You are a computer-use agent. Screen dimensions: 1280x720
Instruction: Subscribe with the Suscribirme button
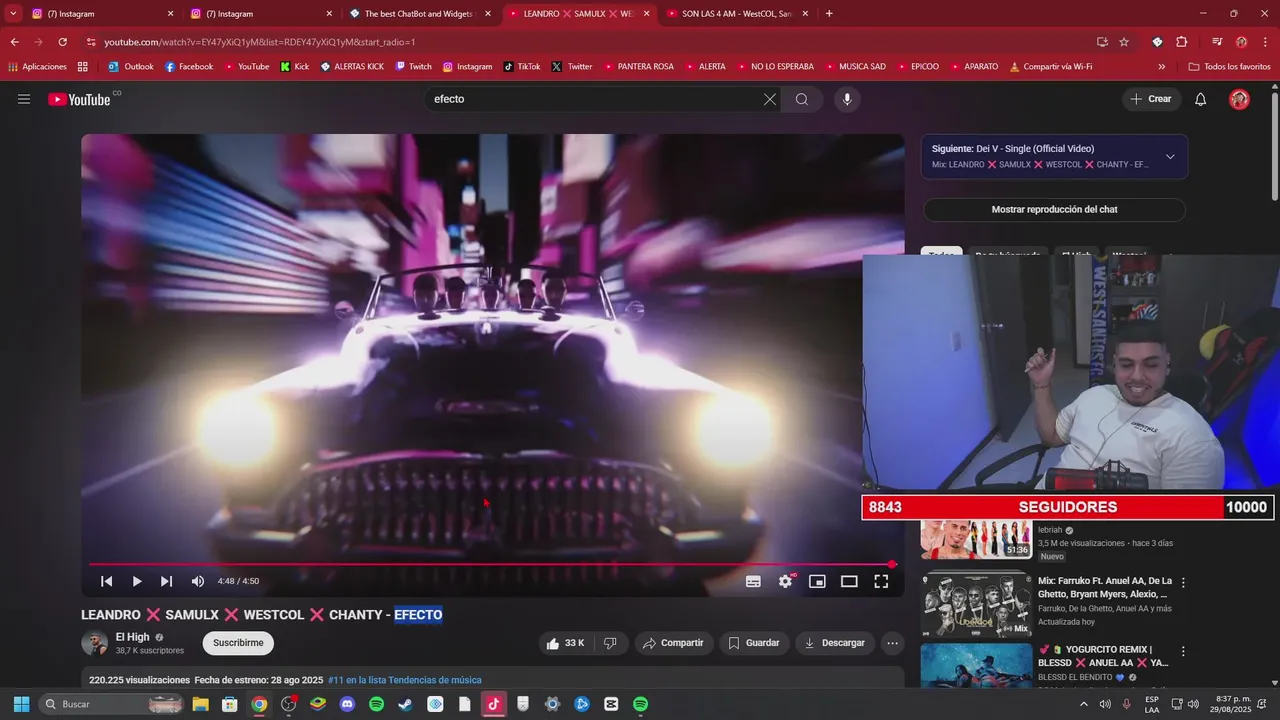[x=238, y=643]
